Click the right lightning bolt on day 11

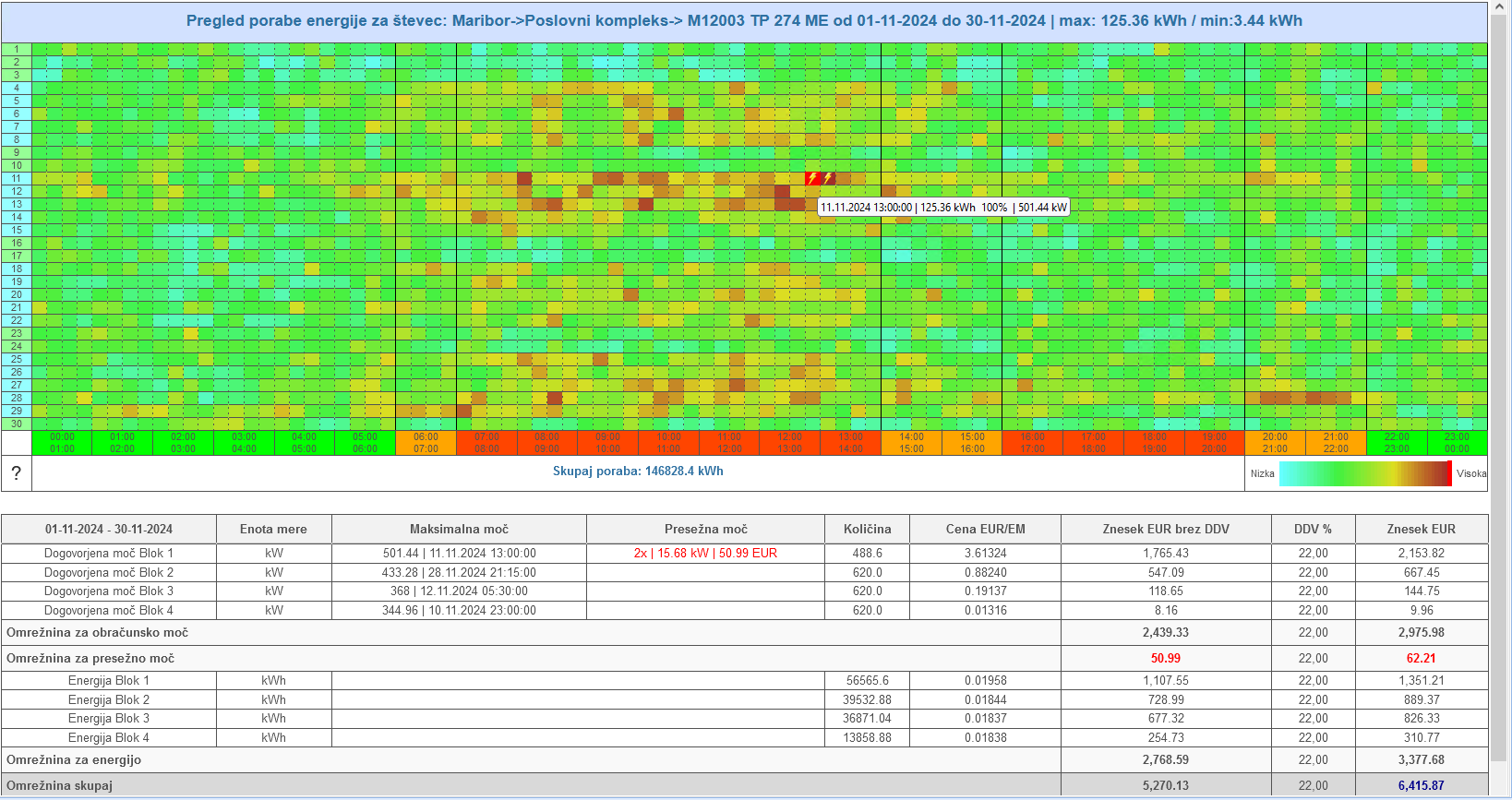[828, 178]
